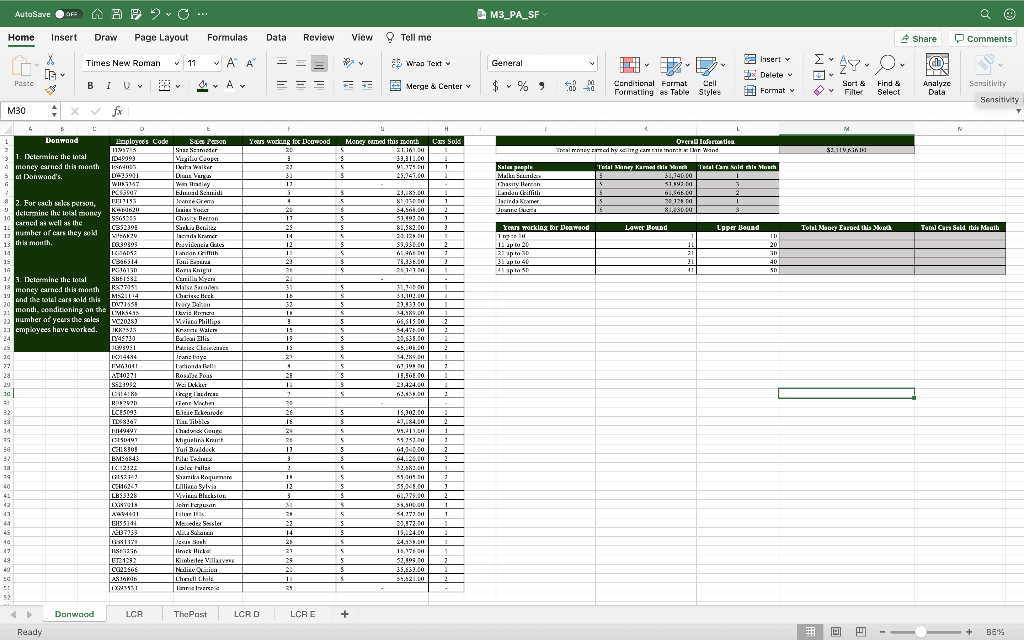Switch to the Formulas ribbon tab
The image size is (1024, 640).
[x=227, y=35]
